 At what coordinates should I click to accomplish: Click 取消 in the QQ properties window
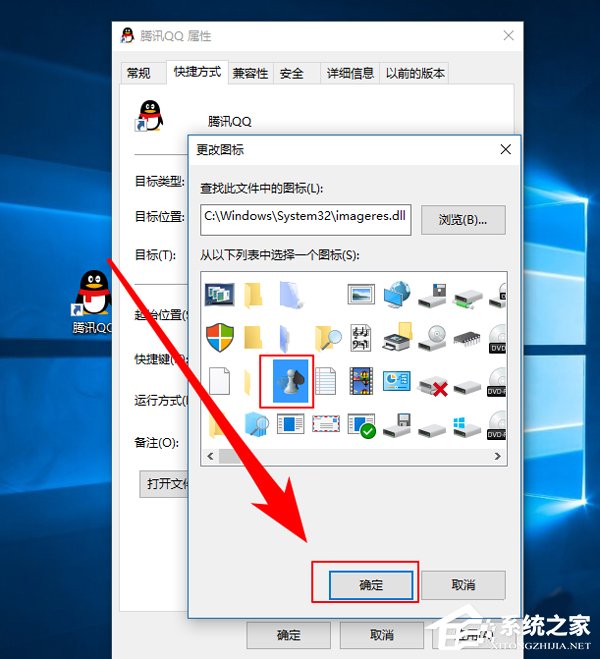382,635
